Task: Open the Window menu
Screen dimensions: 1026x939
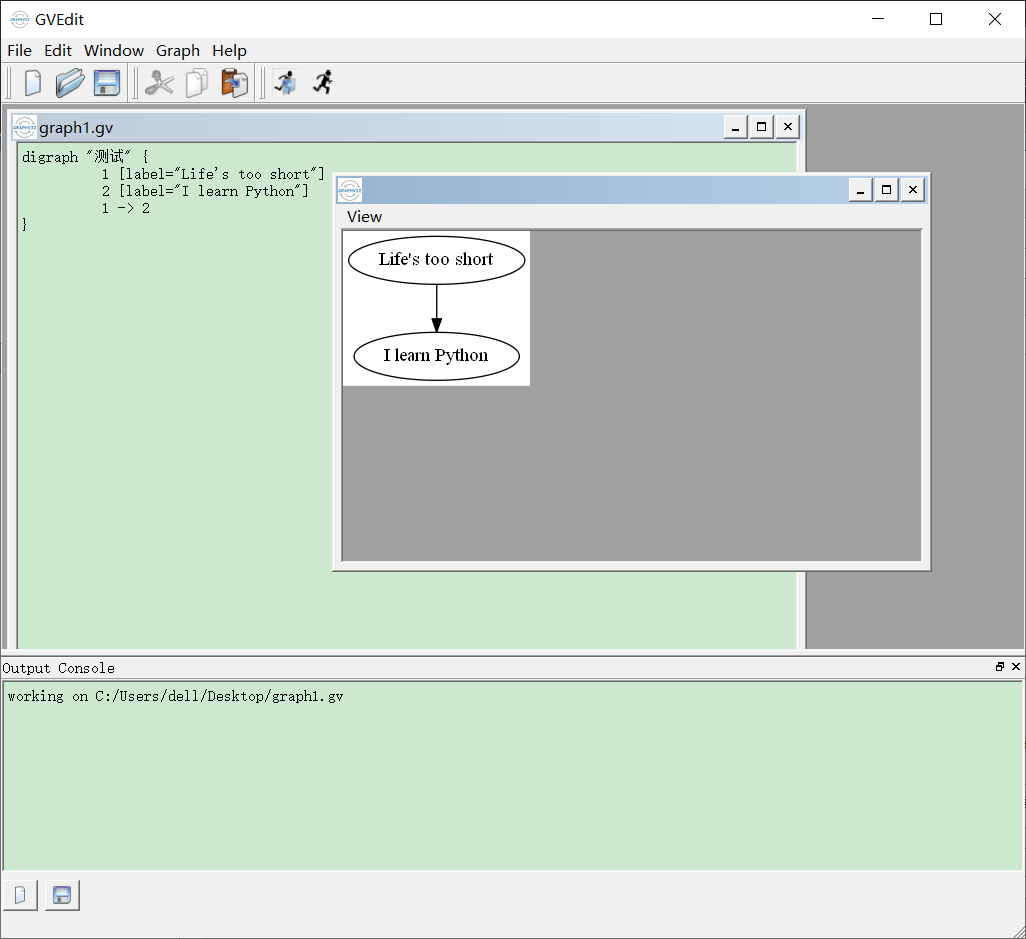Action: point(114,50)
